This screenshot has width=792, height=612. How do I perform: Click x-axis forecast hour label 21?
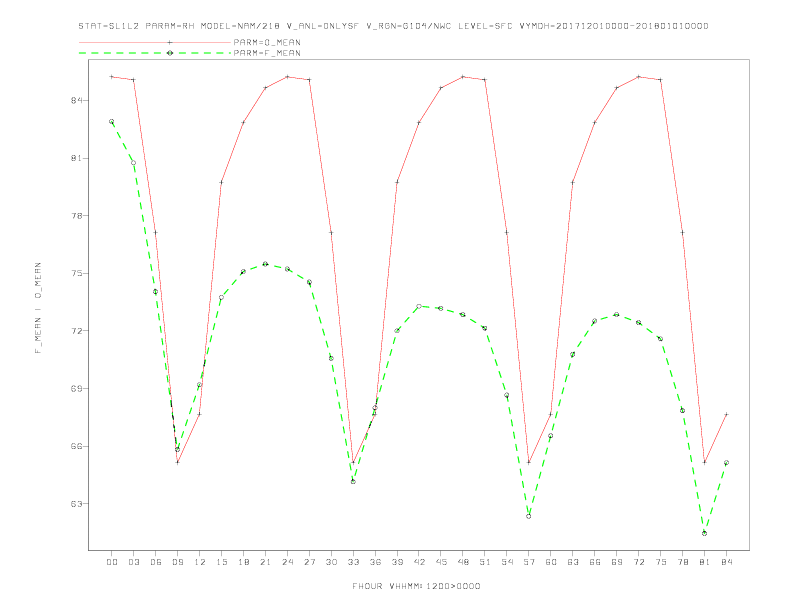pyautogui.click(x=265, y=562)
